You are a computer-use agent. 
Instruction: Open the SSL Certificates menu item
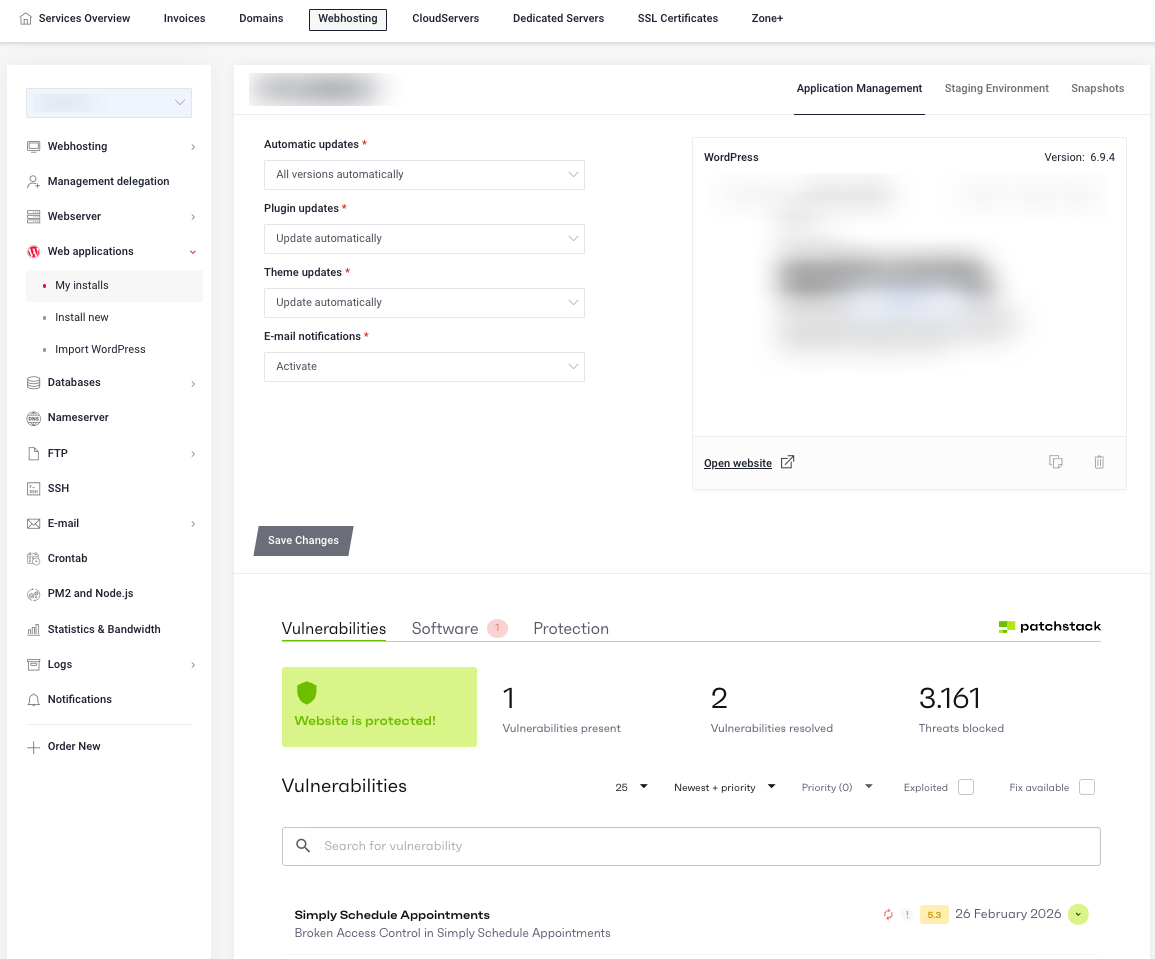[677, 18]
